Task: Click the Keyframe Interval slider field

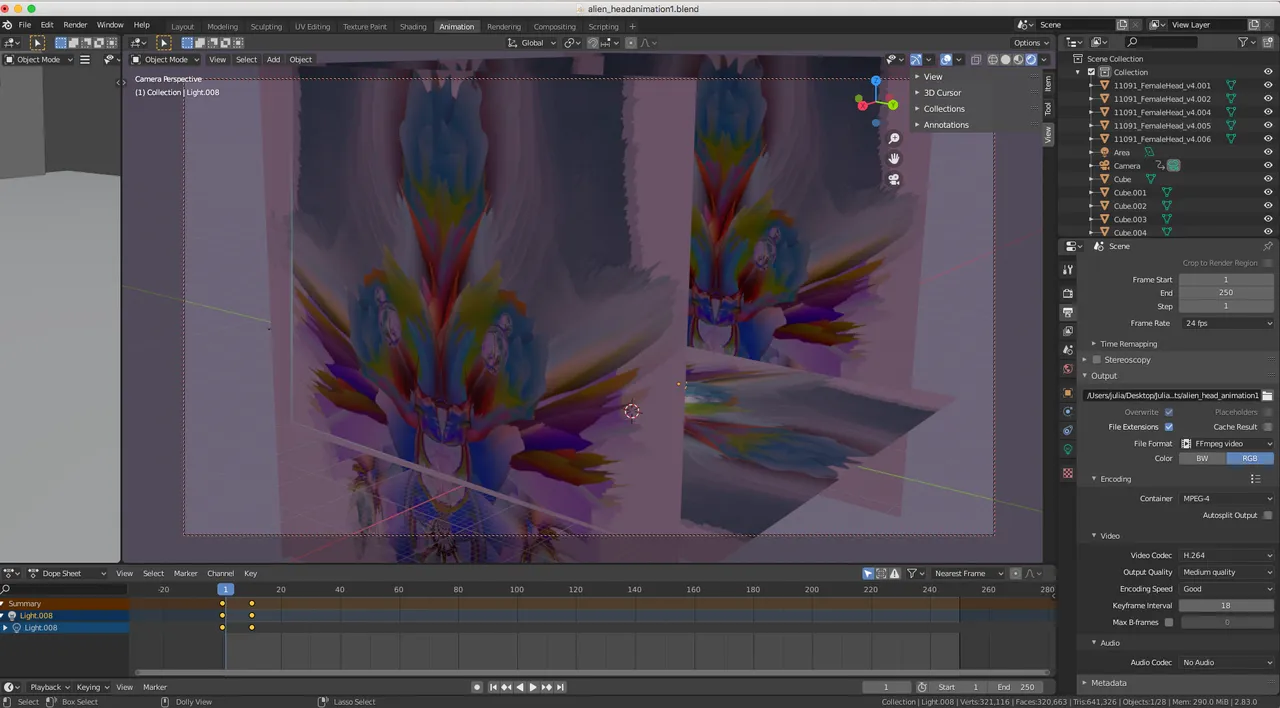Action: 1226,605
